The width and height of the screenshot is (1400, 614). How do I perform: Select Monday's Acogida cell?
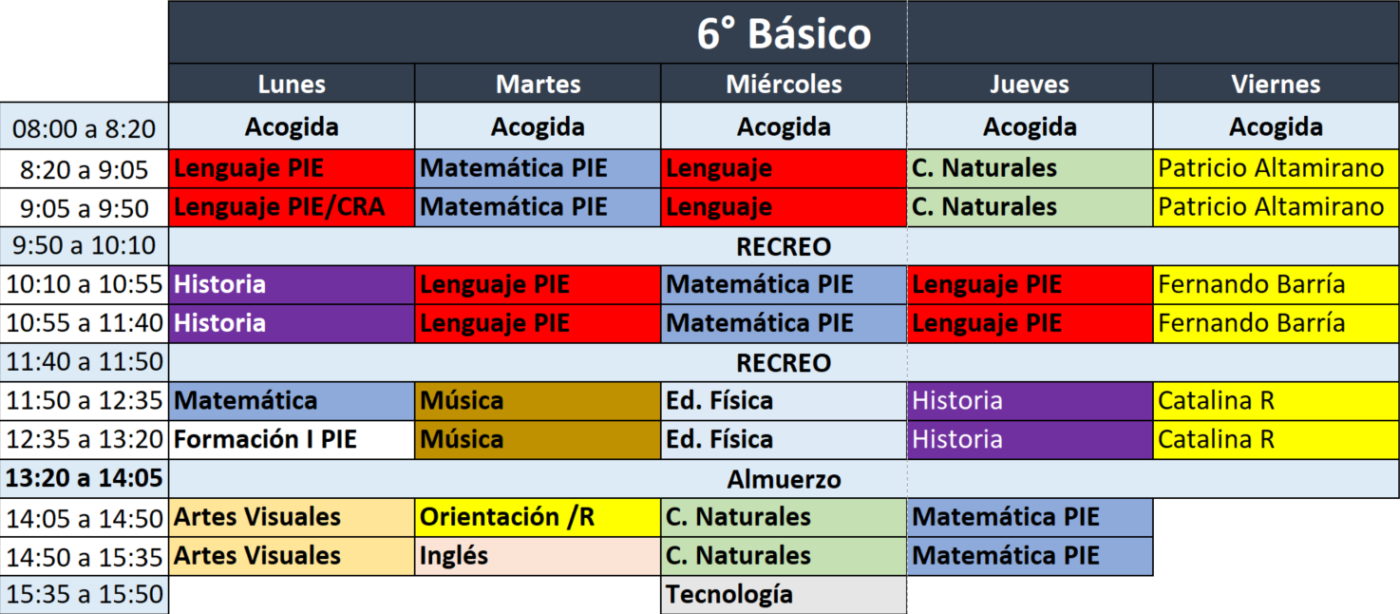tap(291, 127)
